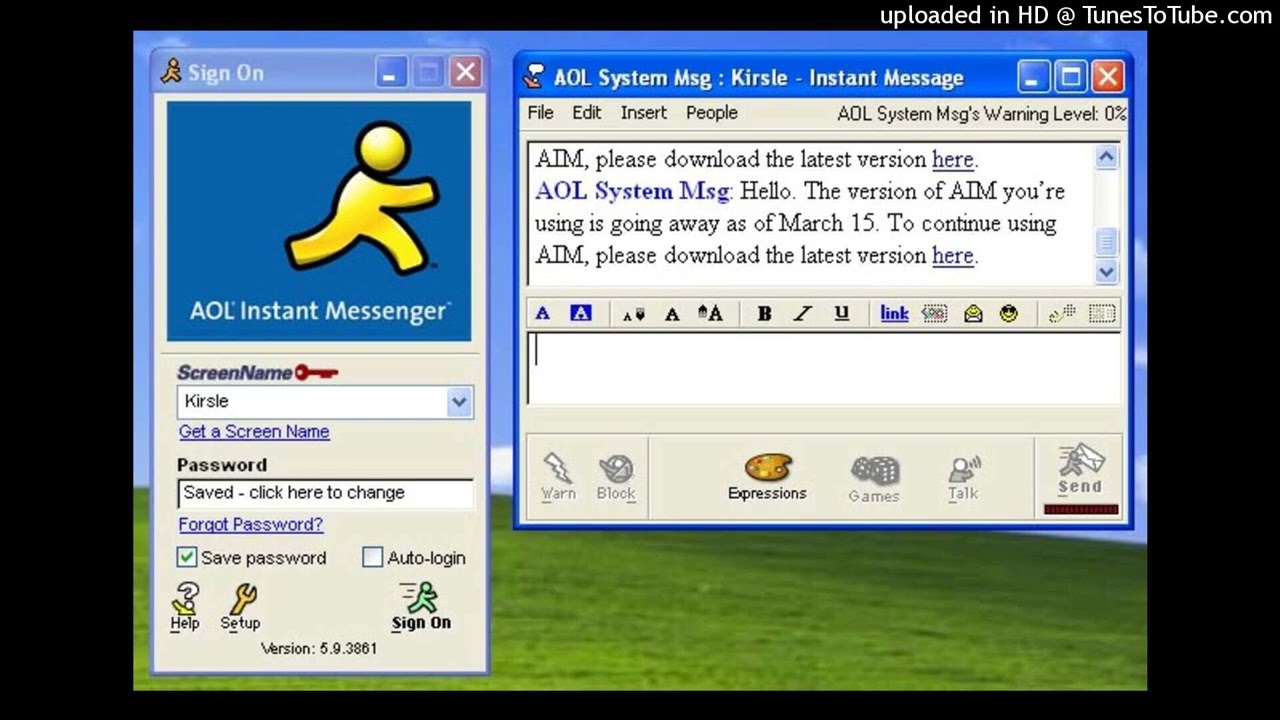1280x720 pixels.
Task: Toggle the Save password checkbox
Action: point(187,558)
